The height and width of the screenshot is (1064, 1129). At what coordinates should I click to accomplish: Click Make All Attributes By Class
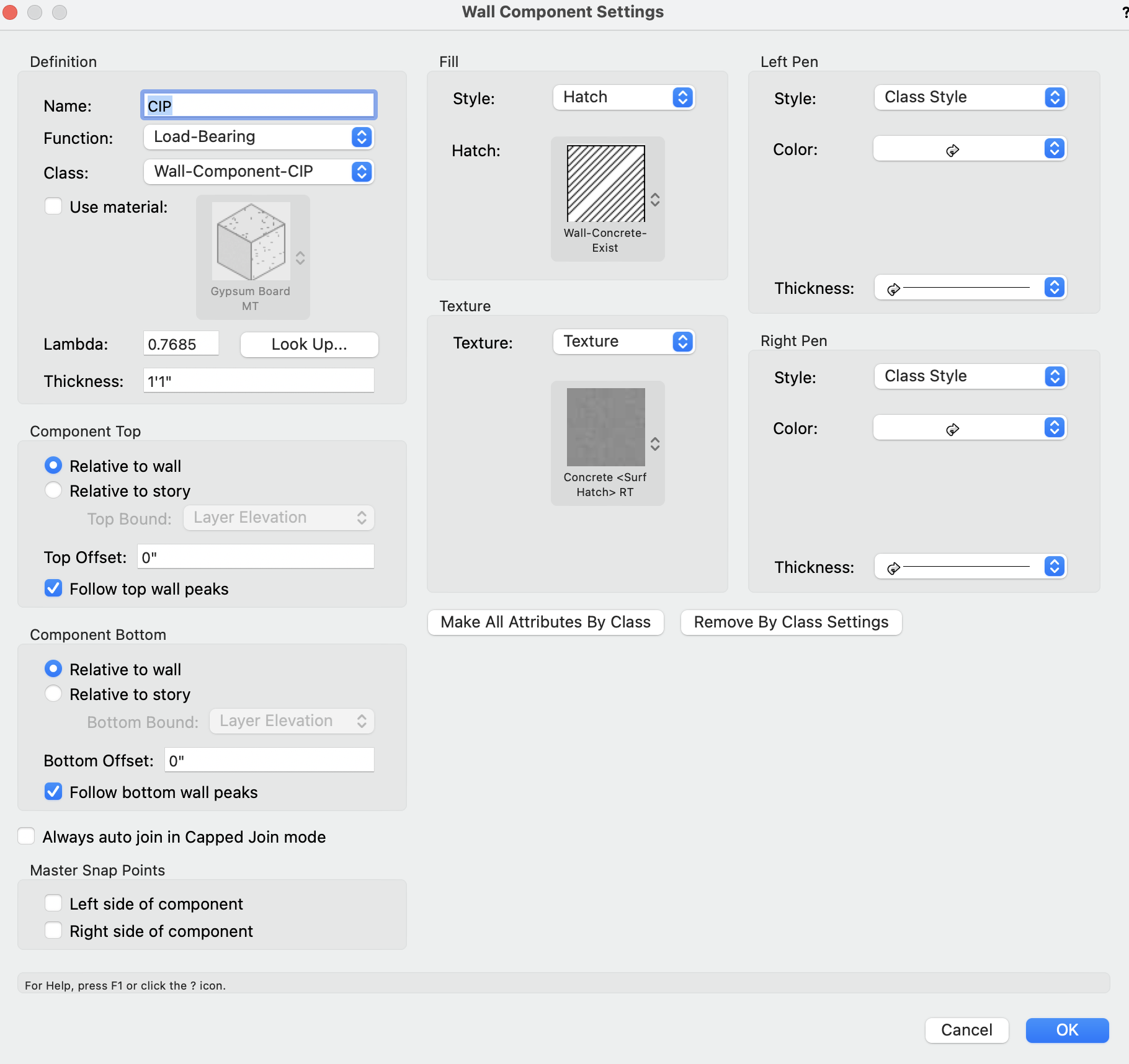pyautogui.click(x=545, y=622)
